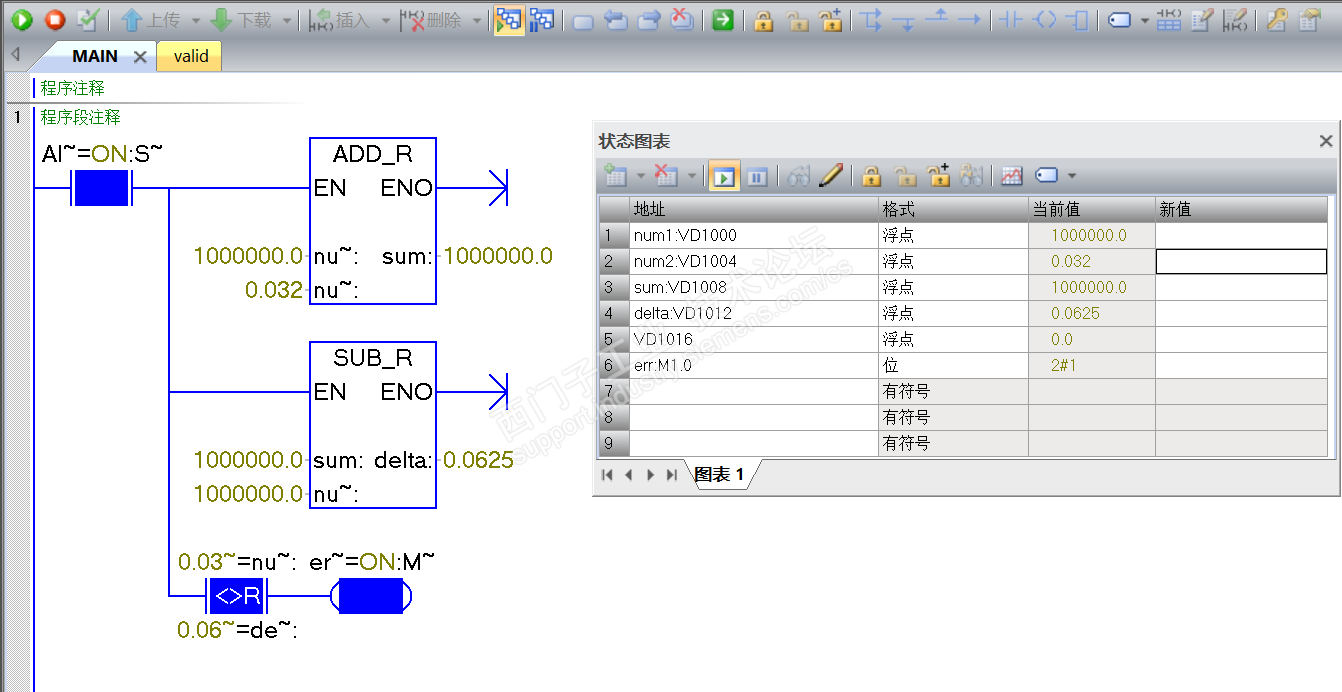Click the compile checkmark icon
Viewport: 1342px width, 692px height.
coord(88,19)
